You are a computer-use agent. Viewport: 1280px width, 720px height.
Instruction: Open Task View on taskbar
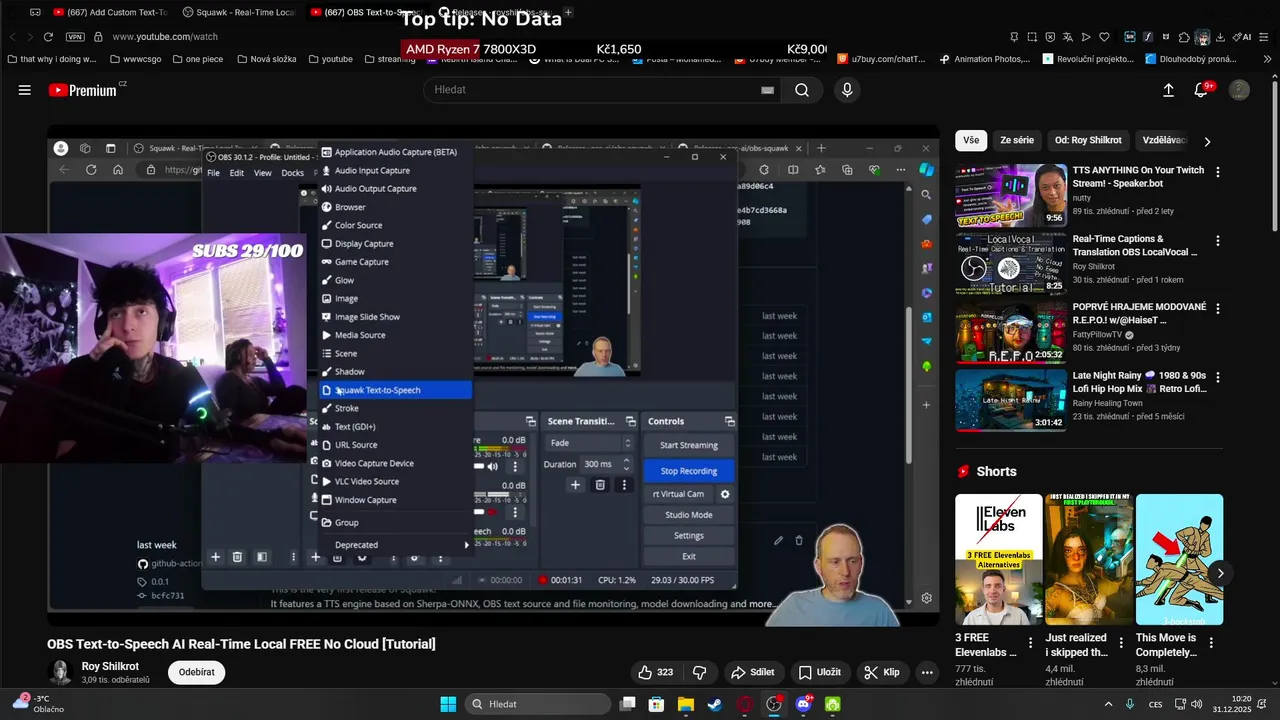(x=627, y=704)
